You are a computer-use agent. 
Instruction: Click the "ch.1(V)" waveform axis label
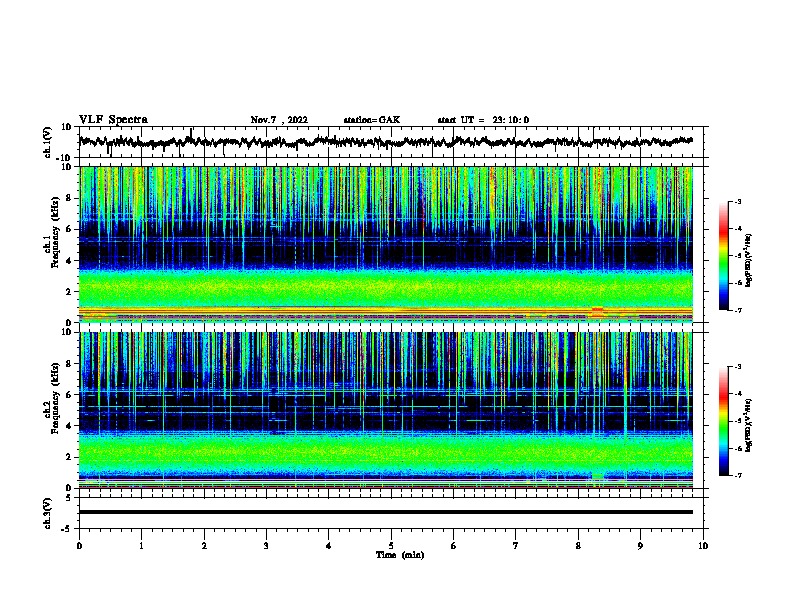47,142
